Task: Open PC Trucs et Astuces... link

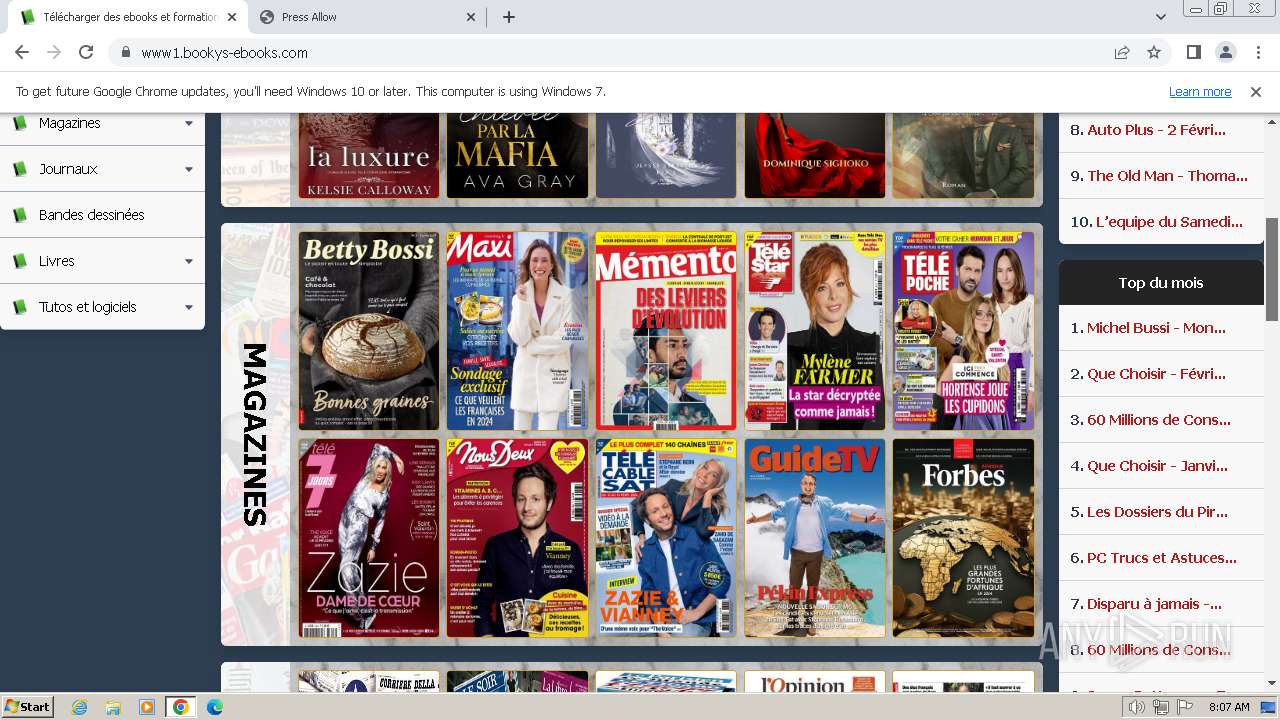Action: (1162, 558)
